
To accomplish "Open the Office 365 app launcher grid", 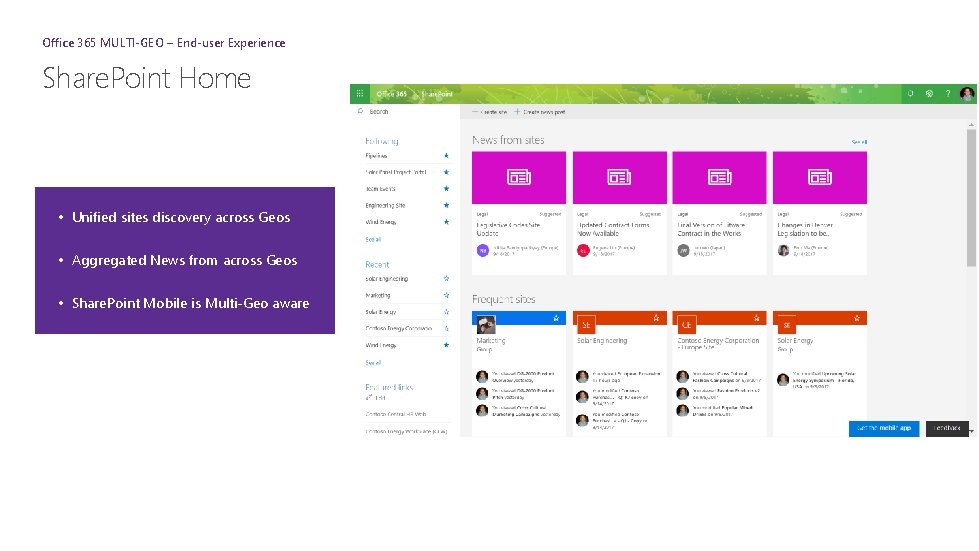I will 360,94.
